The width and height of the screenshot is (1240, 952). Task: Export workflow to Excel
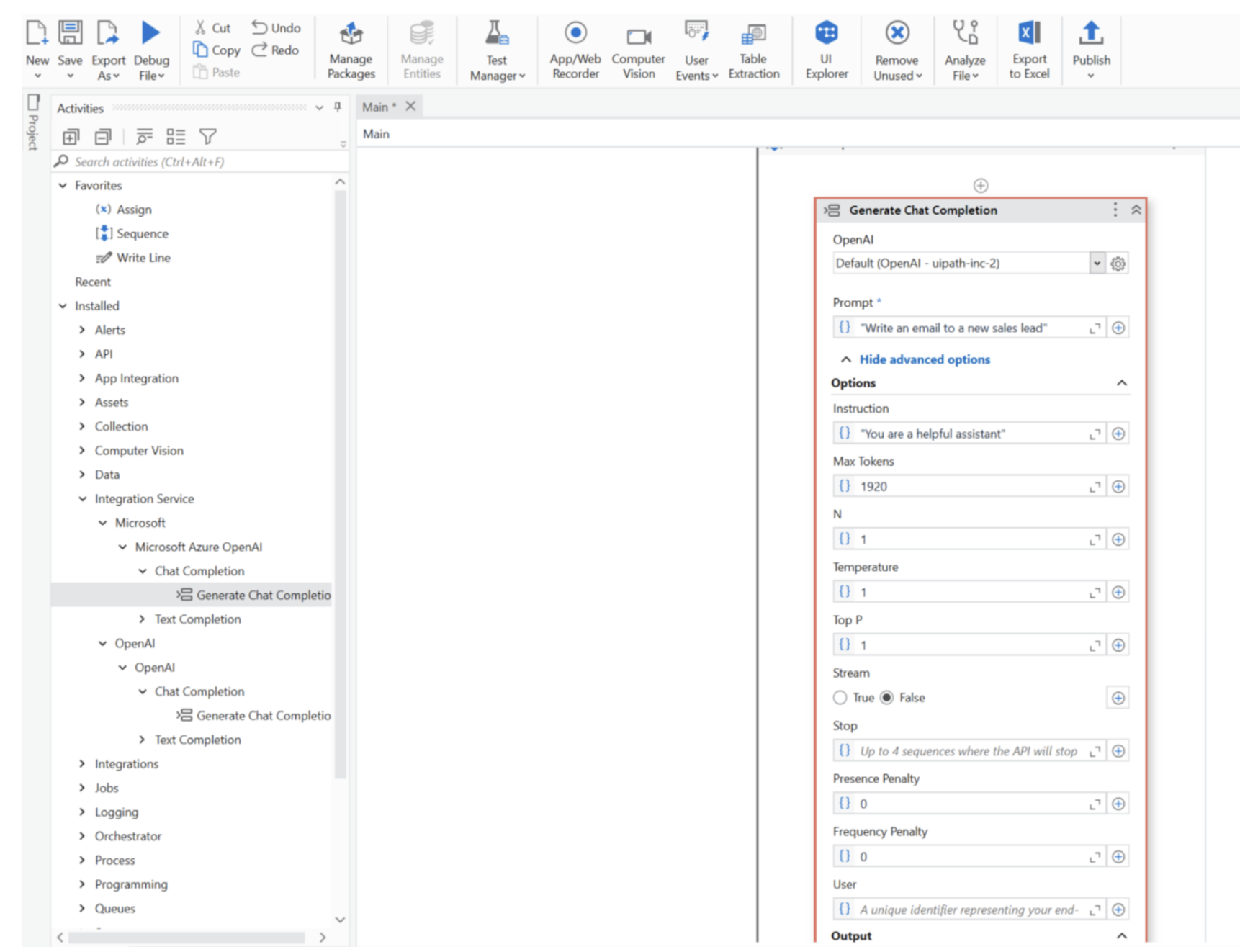pyautogui.click(x=1029, y=50)
